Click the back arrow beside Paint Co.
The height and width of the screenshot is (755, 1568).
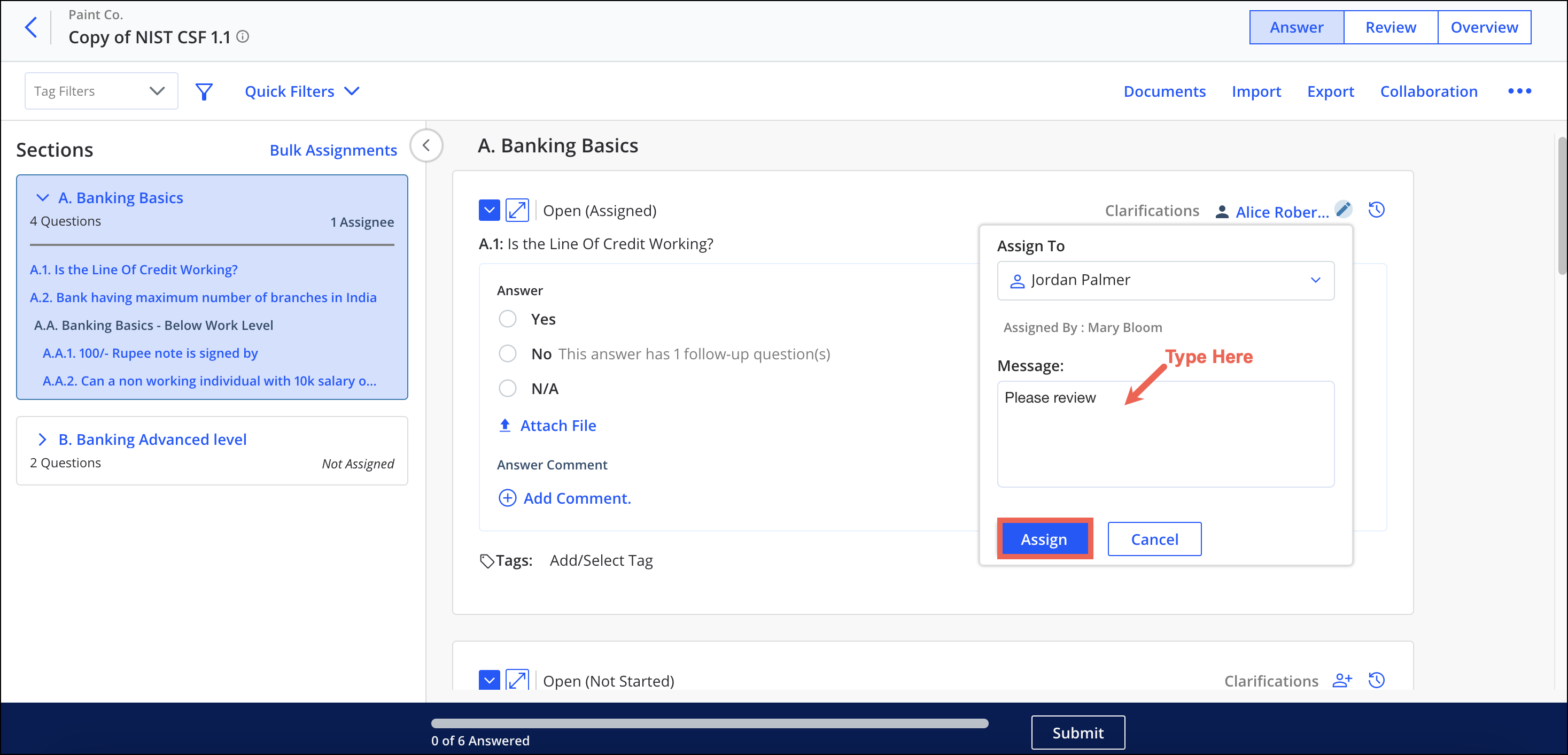tap(31, 27)
